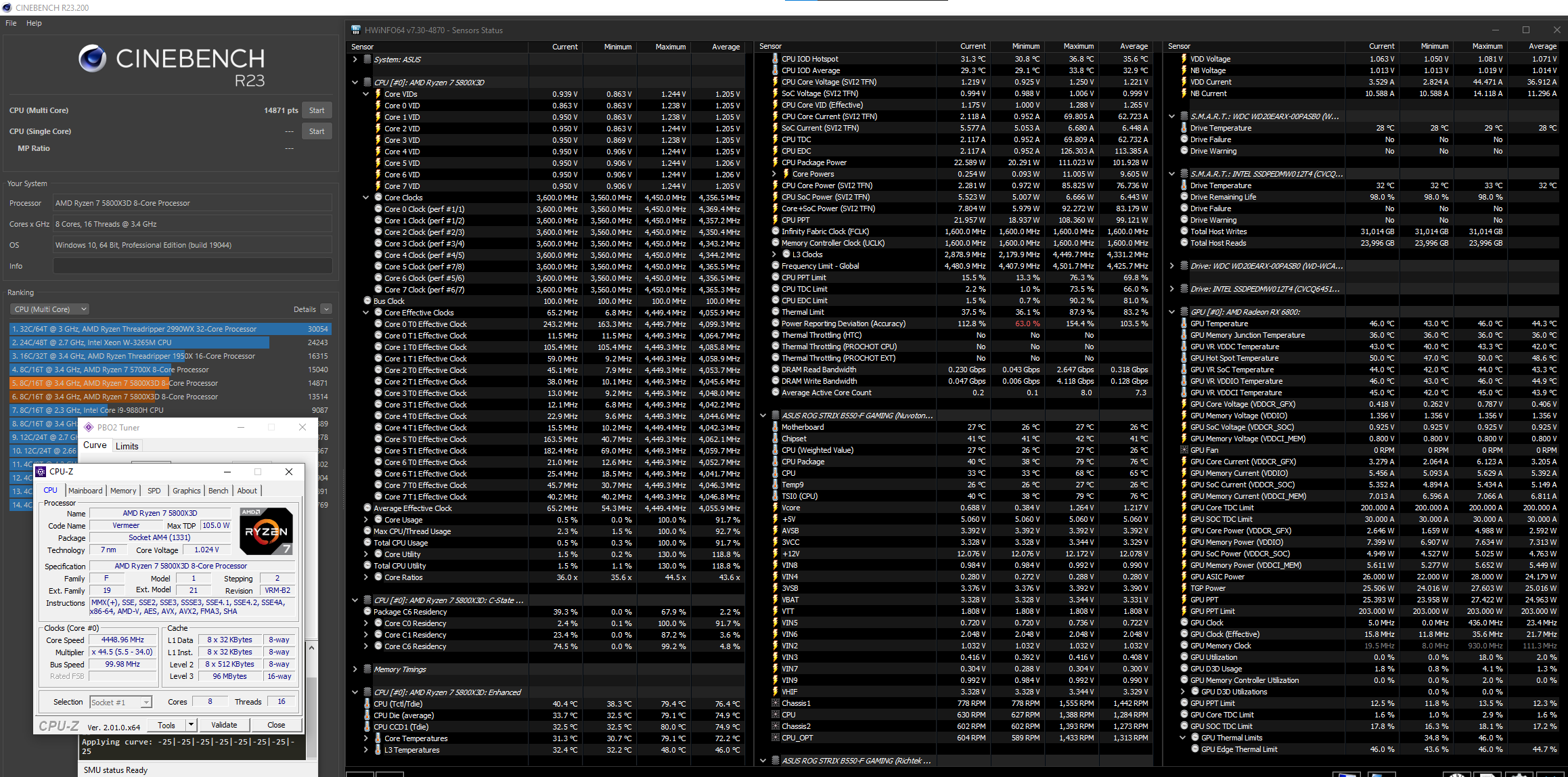Click the bolt icon beside +12V

pyautogui.click(x=776, y=554)
